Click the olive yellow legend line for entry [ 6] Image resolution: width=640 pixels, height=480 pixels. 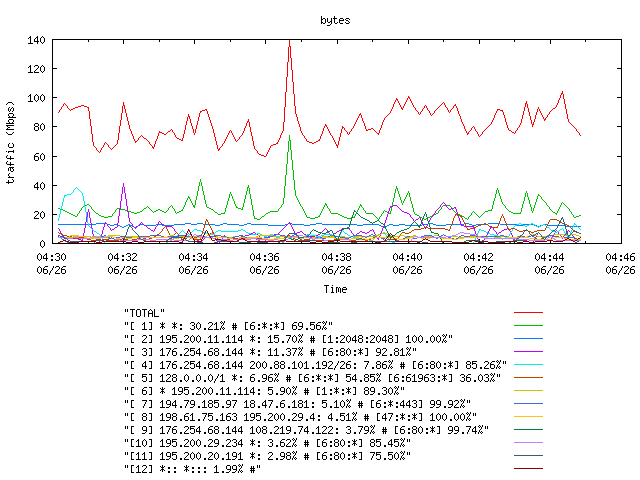[x=528, y=391]
